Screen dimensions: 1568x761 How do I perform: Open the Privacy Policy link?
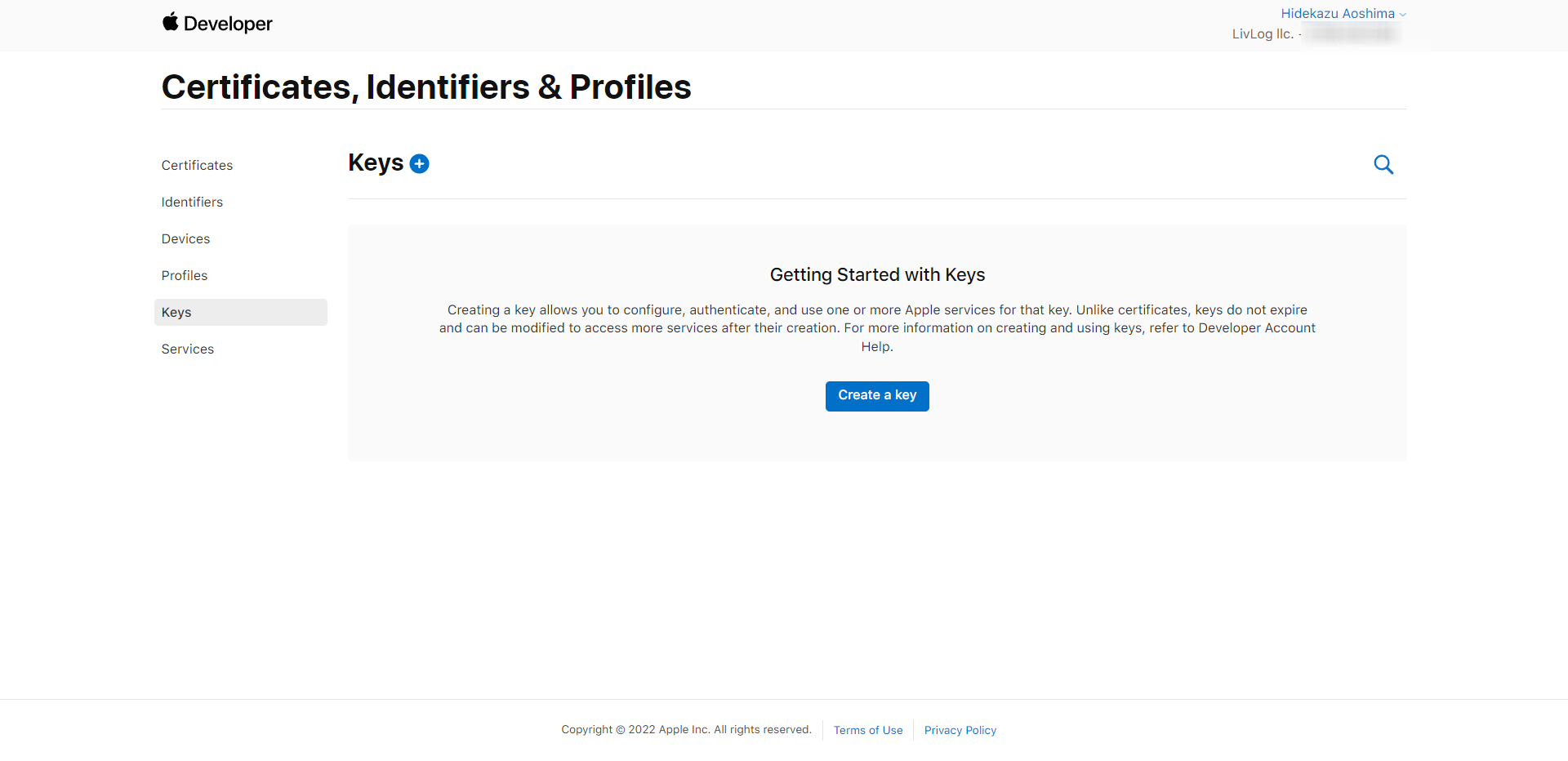(960, 731)
